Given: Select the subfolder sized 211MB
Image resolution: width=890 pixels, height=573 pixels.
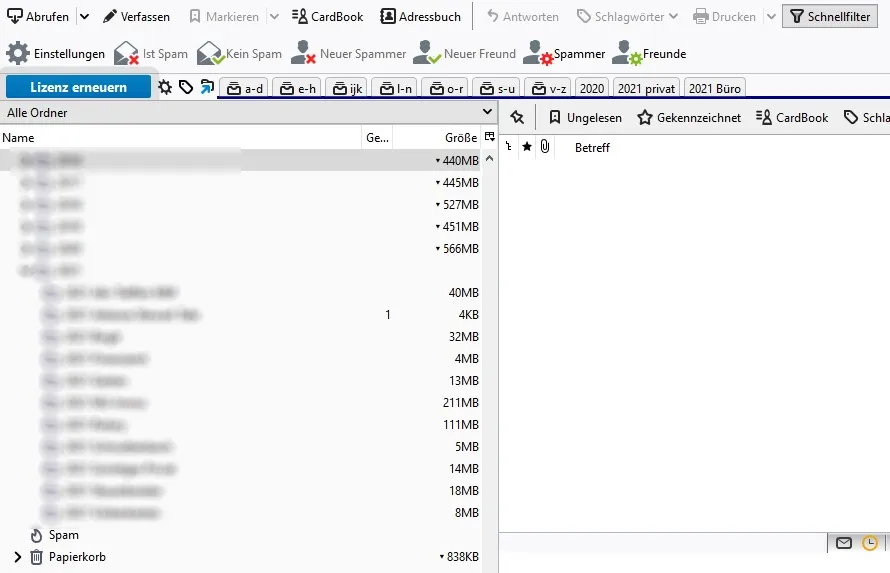Looking at the screenshot, I should tap(241, 403).
